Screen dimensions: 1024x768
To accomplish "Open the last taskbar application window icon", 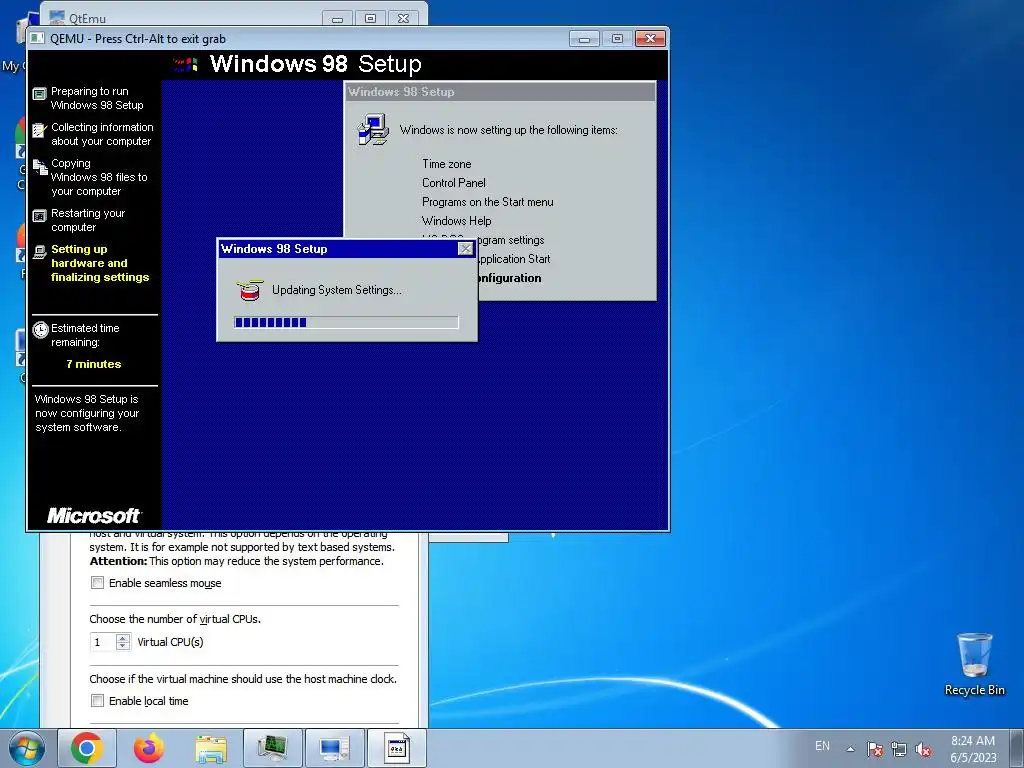I will [x=397, y=748].
